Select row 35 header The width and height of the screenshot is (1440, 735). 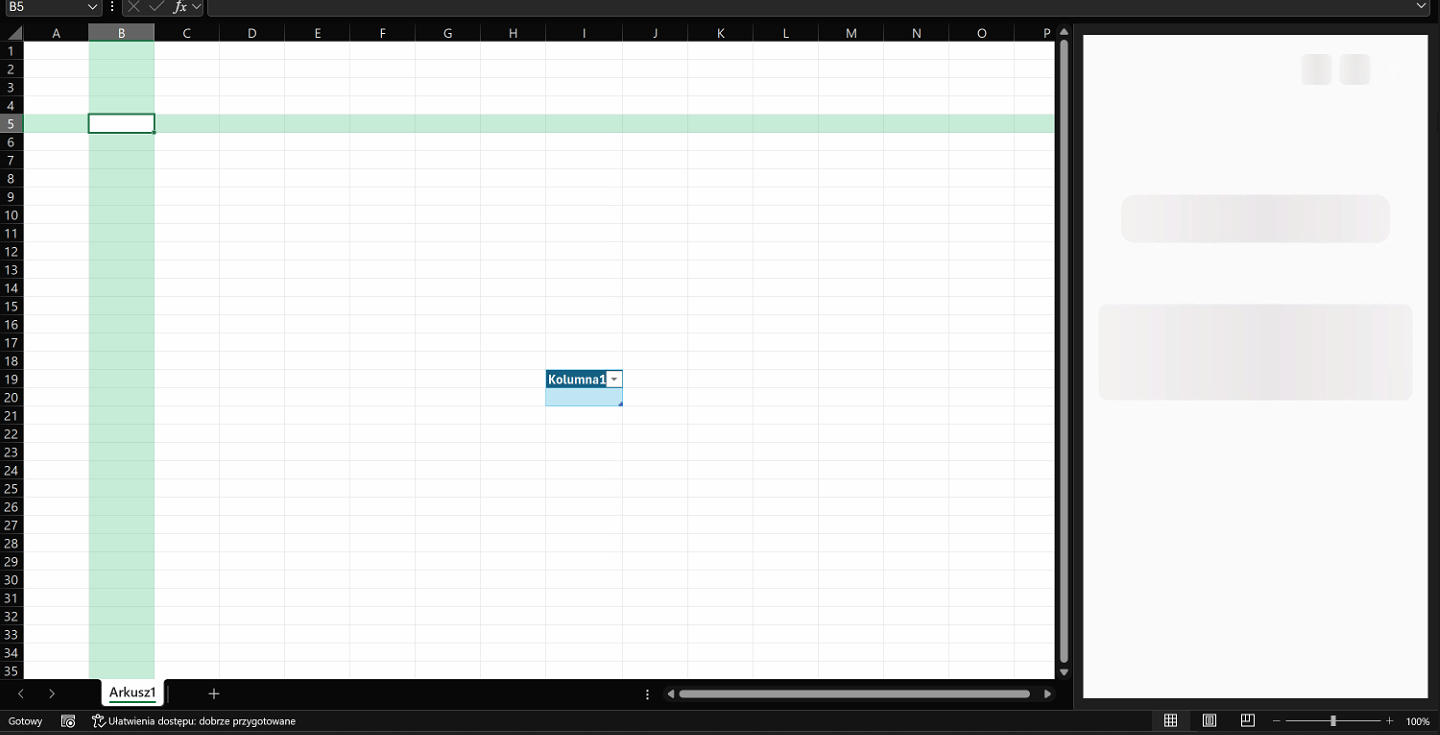click(x=11, y=671)
